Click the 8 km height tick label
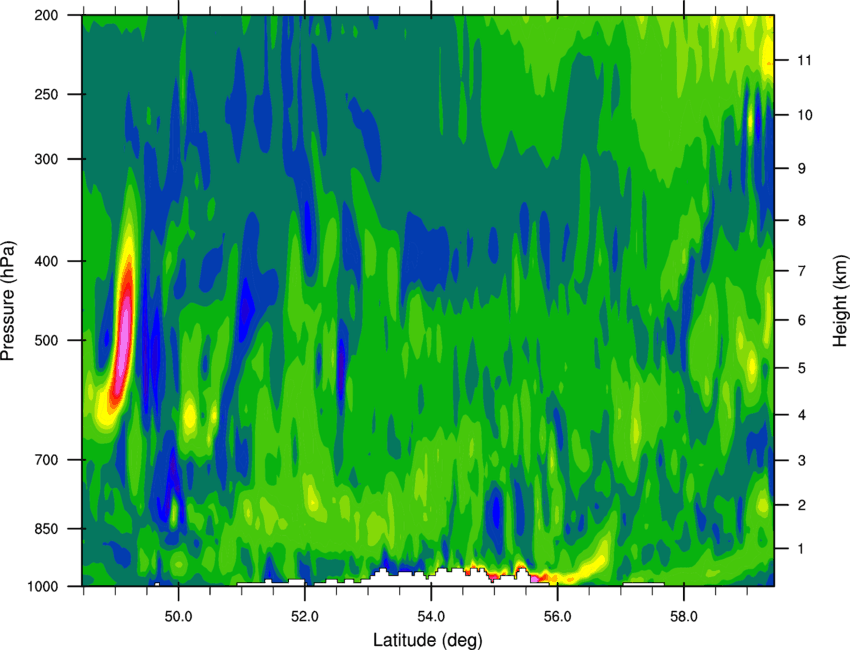Screen dimensions: 850x650 point(802,220)
